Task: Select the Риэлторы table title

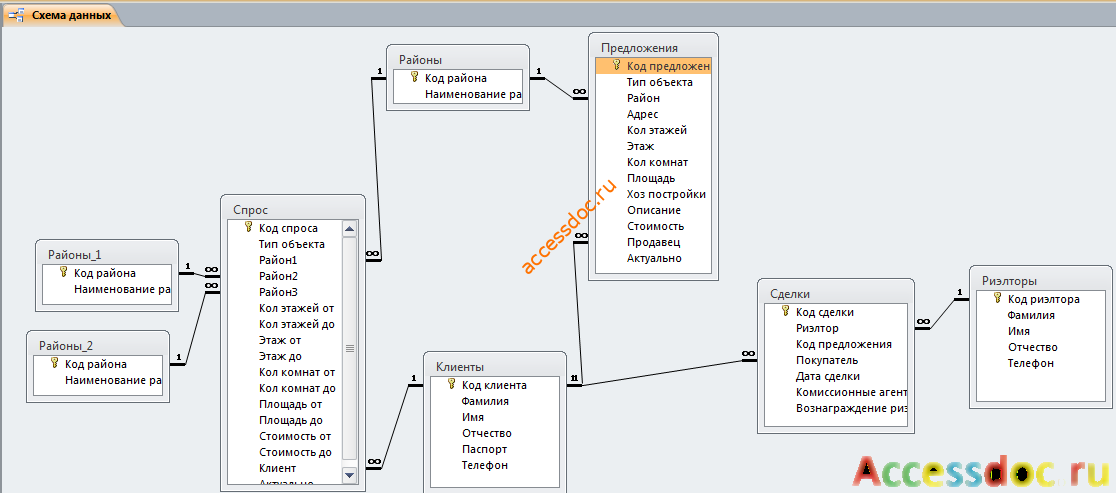Action: coord(1009,281)
